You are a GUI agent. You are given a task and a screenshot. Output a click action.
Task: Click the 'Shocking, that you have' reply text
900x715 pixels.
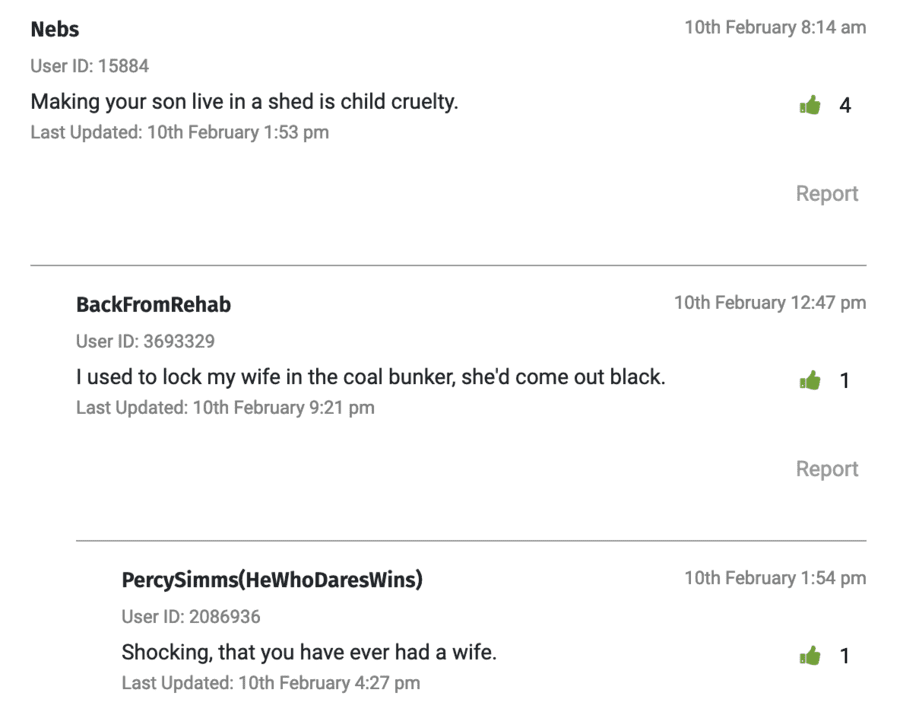tap(309, 653)
